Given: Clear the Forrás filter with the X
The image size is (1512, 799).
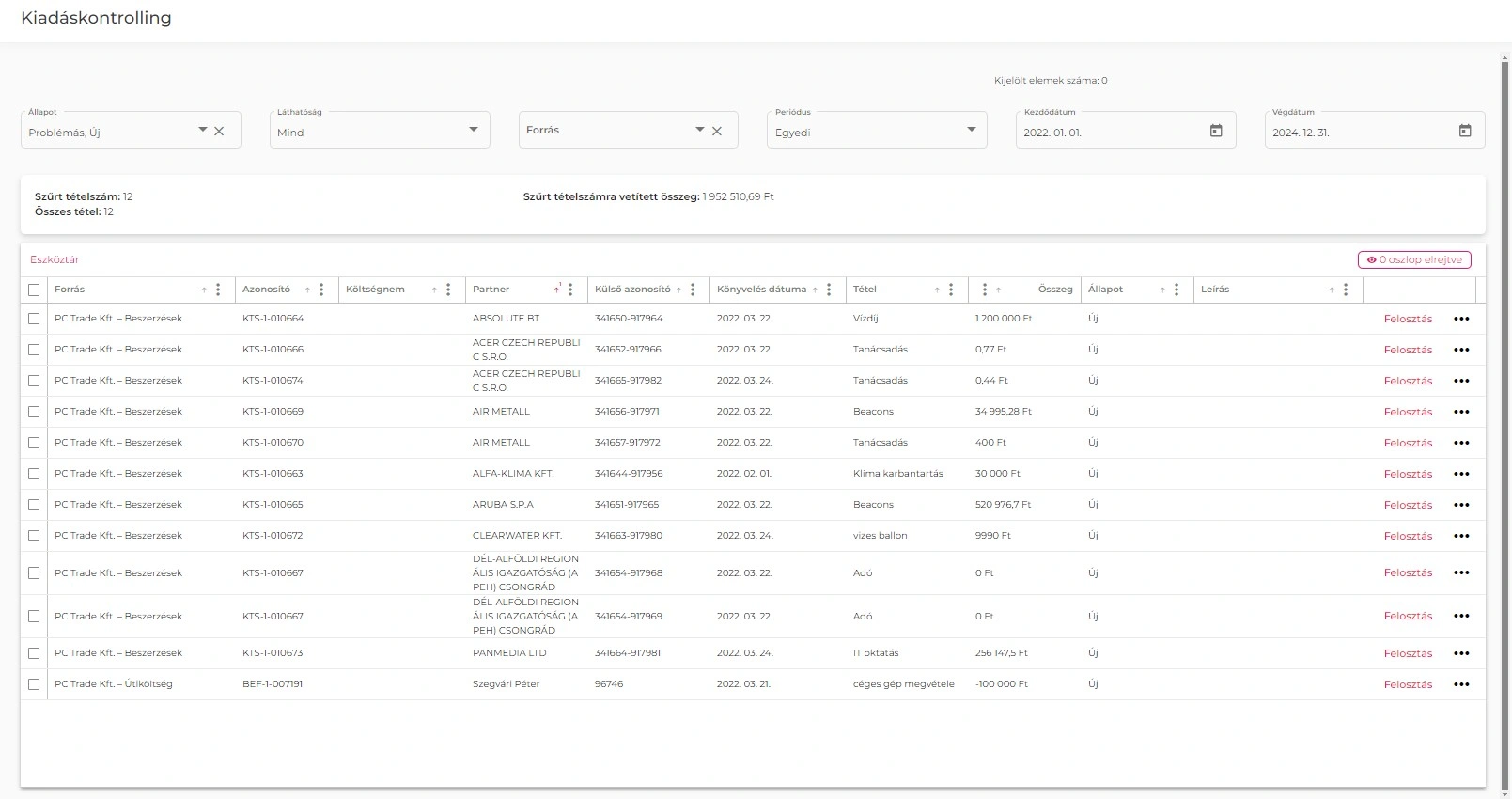Looking at the screenshot, I should 717,131.
